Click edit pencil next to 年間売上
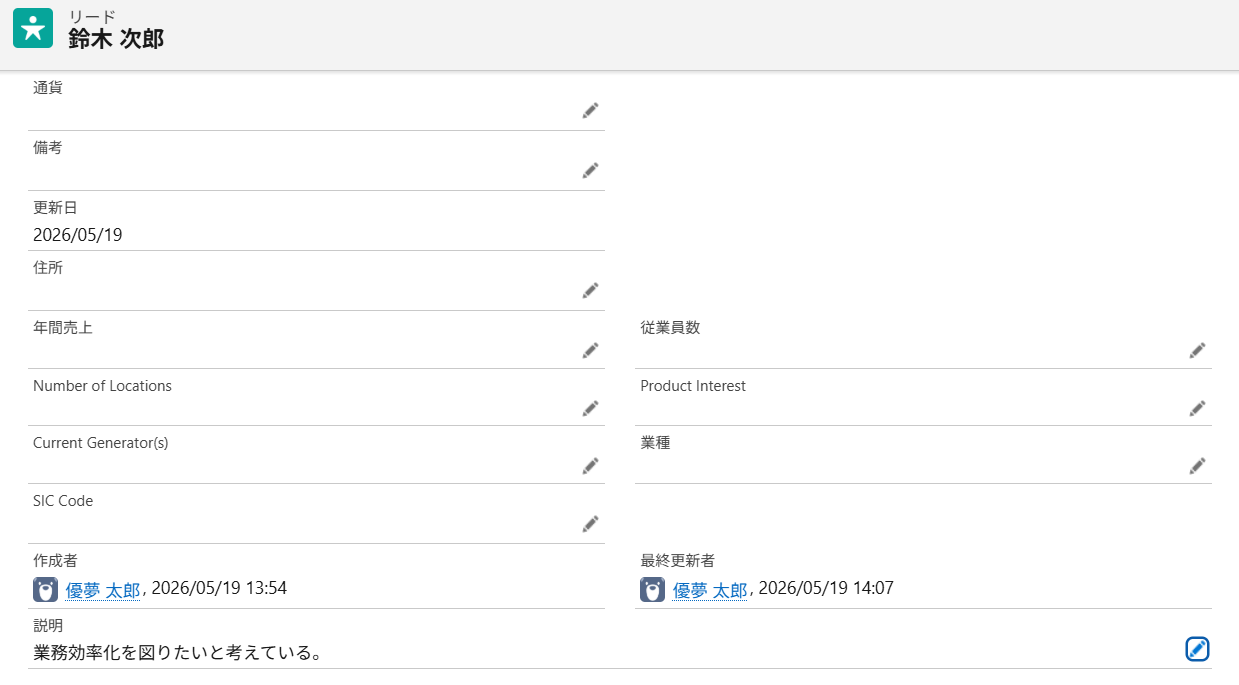1239x685 pixels. [x=590, y=350]
